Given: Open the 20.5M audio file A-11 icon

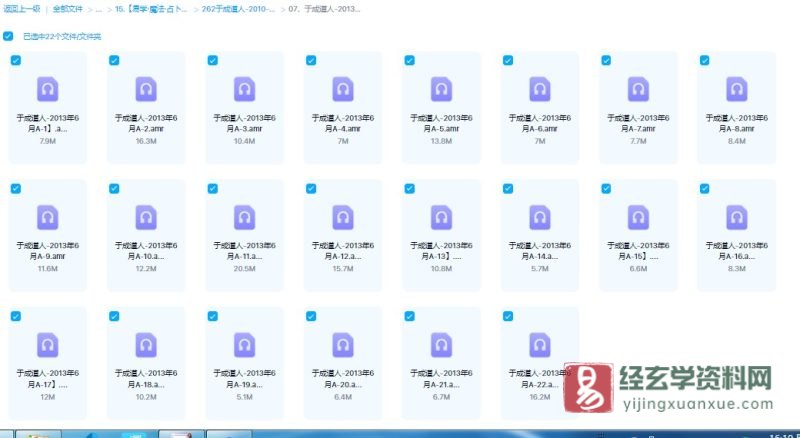Looking at the screenshot, I should [x=244, y=218].
